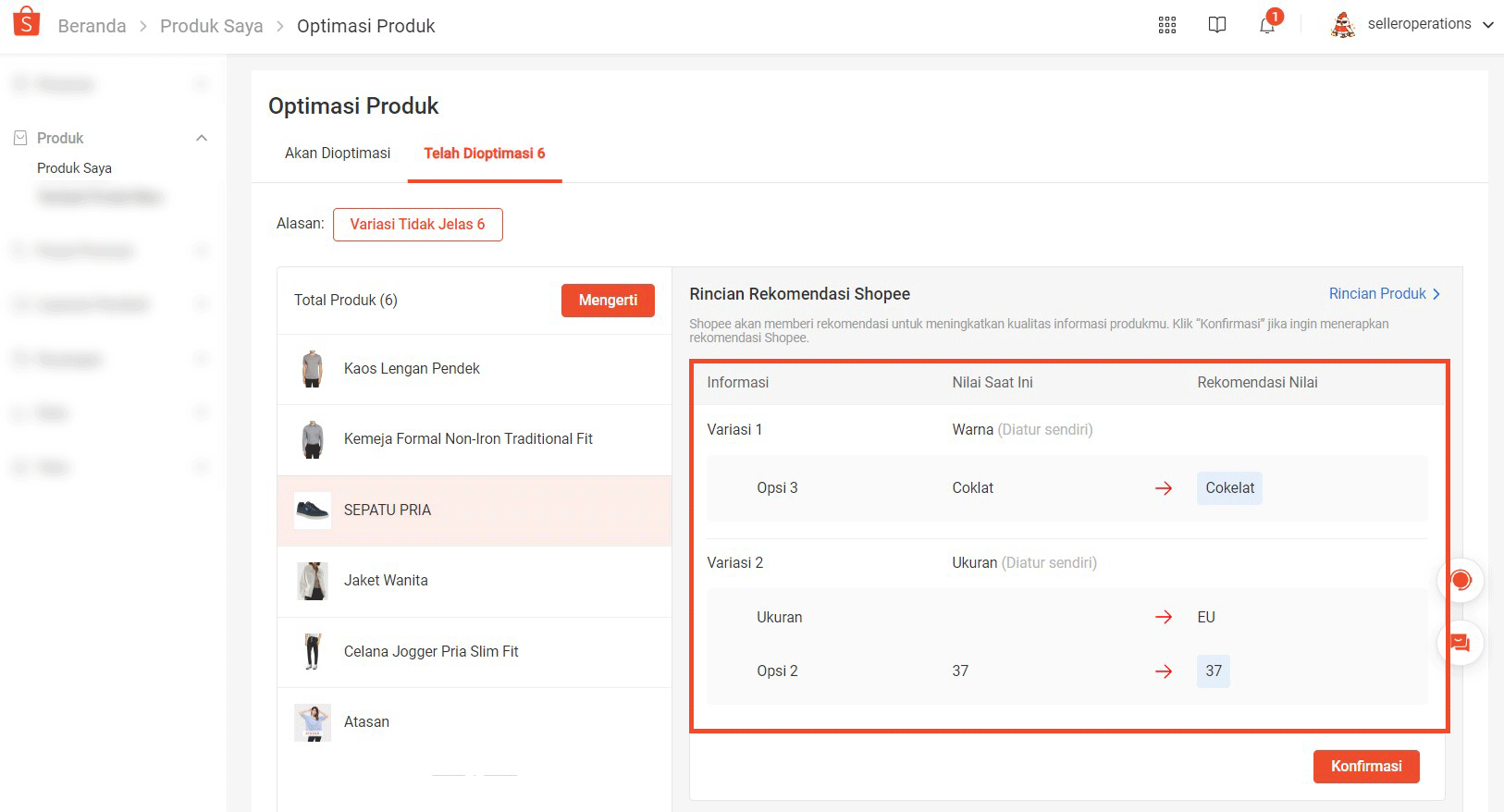Toggle the Variasi Tidak Jelas 6 filter

417,225
